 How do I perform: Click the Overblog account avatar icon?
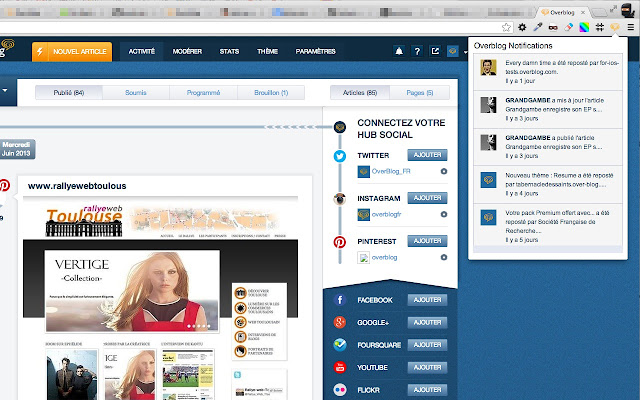(x=453, y=51)
